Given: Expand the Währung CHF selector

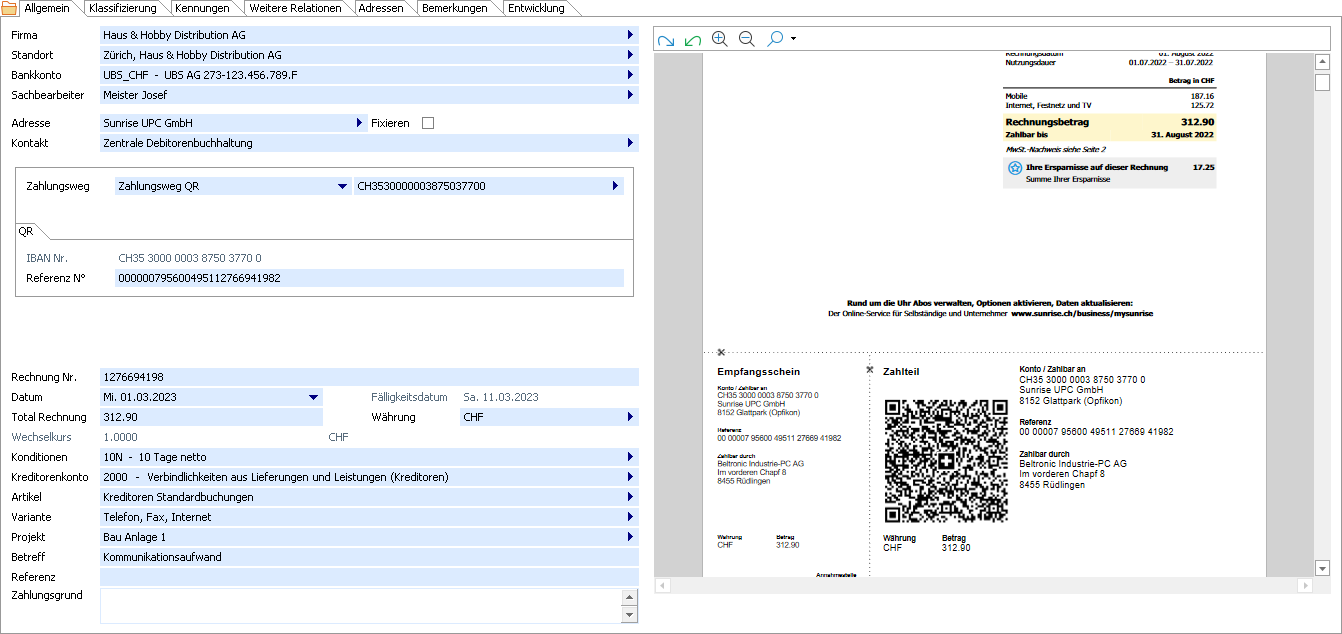Looking at the screenshot, I should tap(630, 417).
